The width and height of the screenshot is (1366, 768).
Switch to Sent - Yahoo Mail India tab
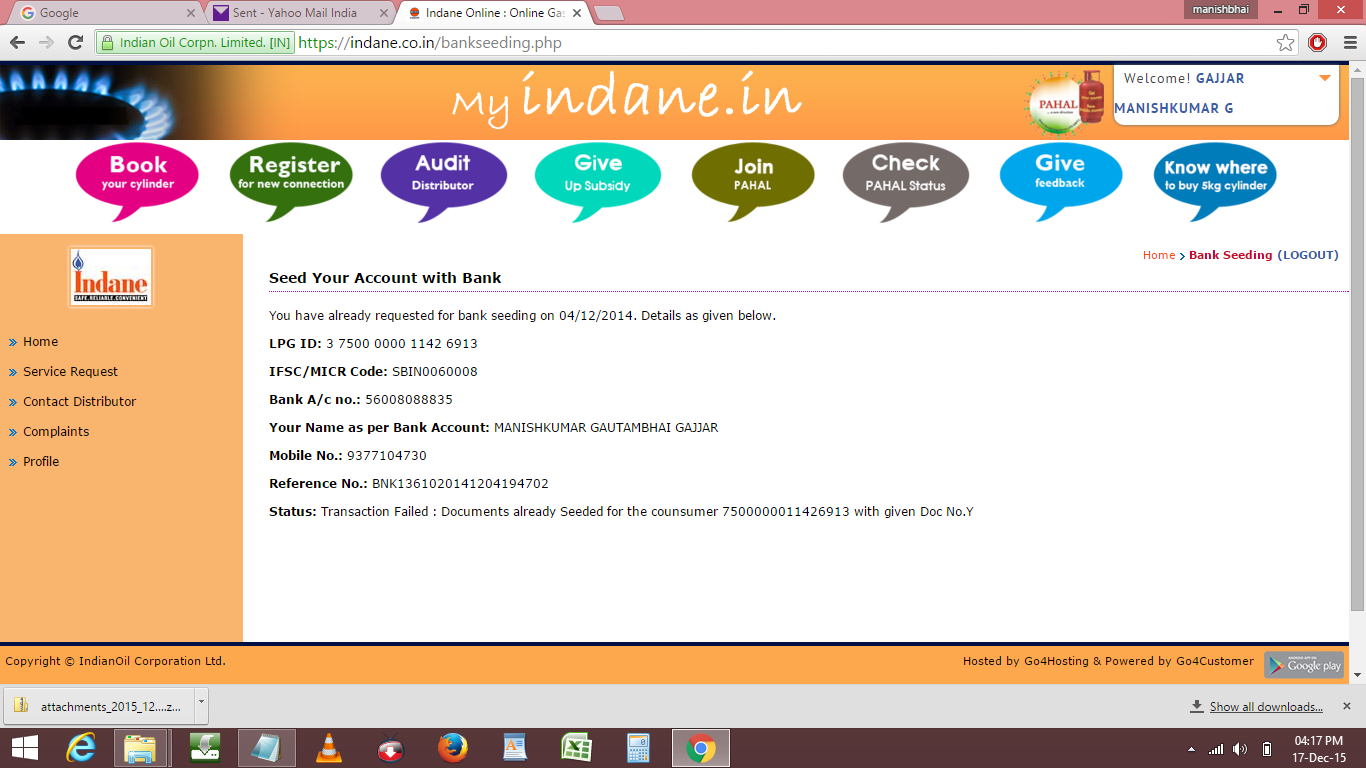click(x=294, y=13)
